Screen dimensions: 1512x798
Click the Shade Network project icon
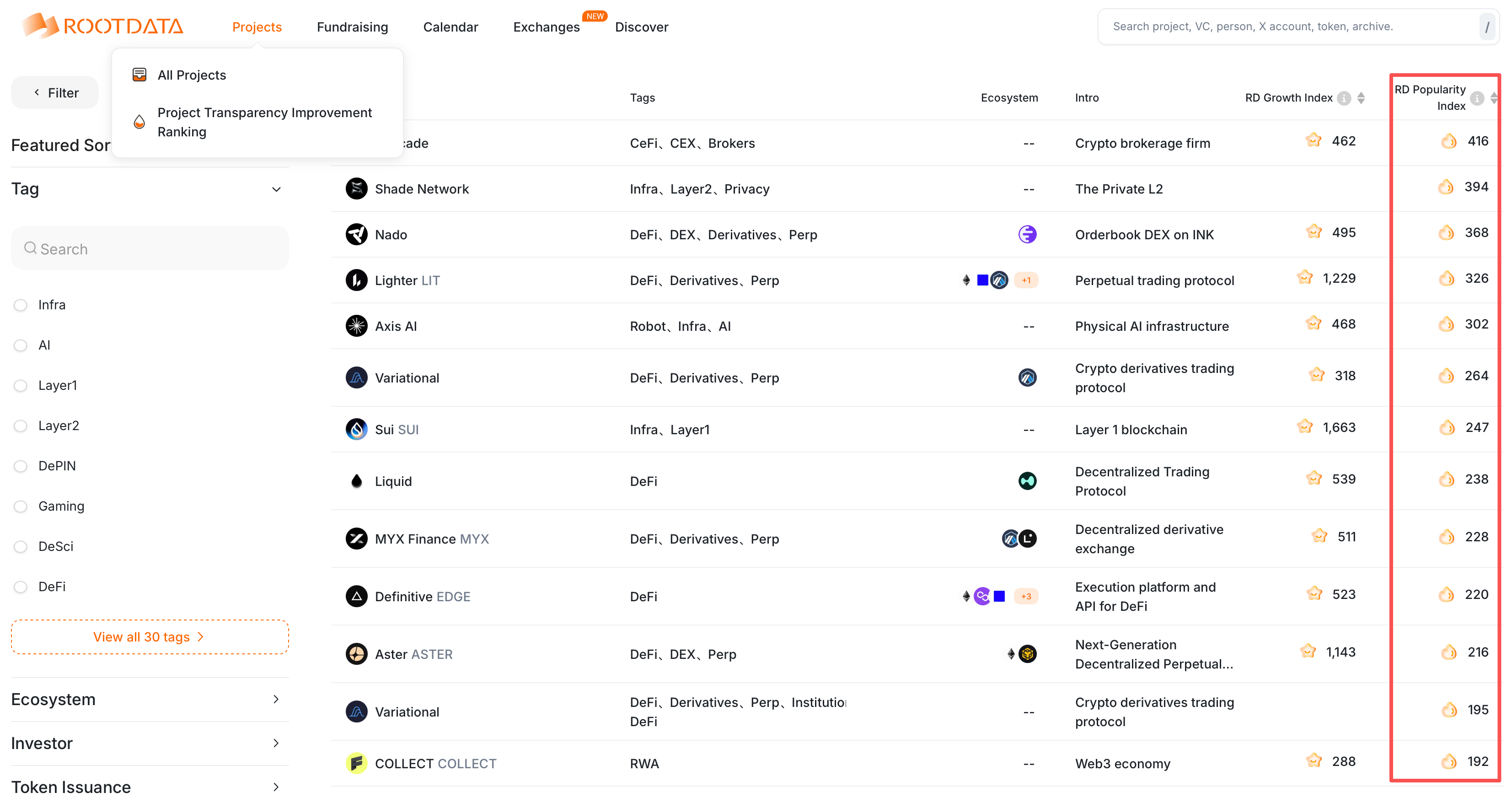[x=356, y=189]
